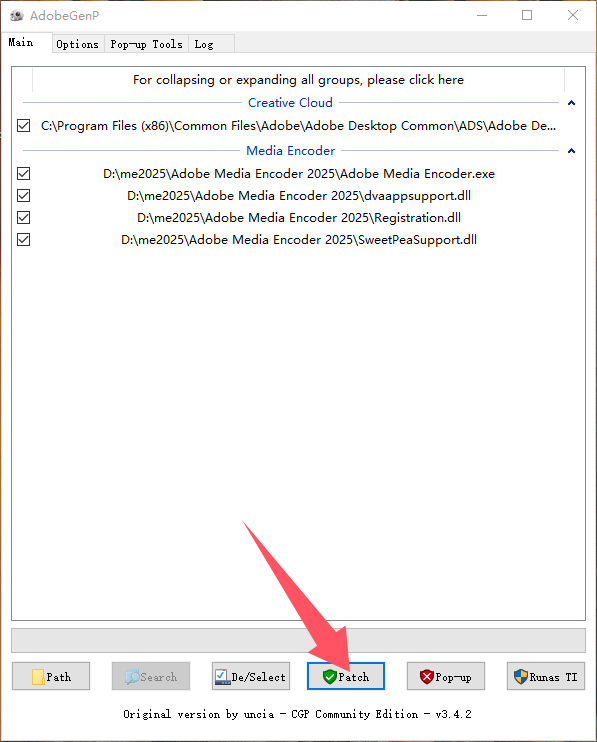Collapse the Creative Cloud group arrow

pos(571,103)
